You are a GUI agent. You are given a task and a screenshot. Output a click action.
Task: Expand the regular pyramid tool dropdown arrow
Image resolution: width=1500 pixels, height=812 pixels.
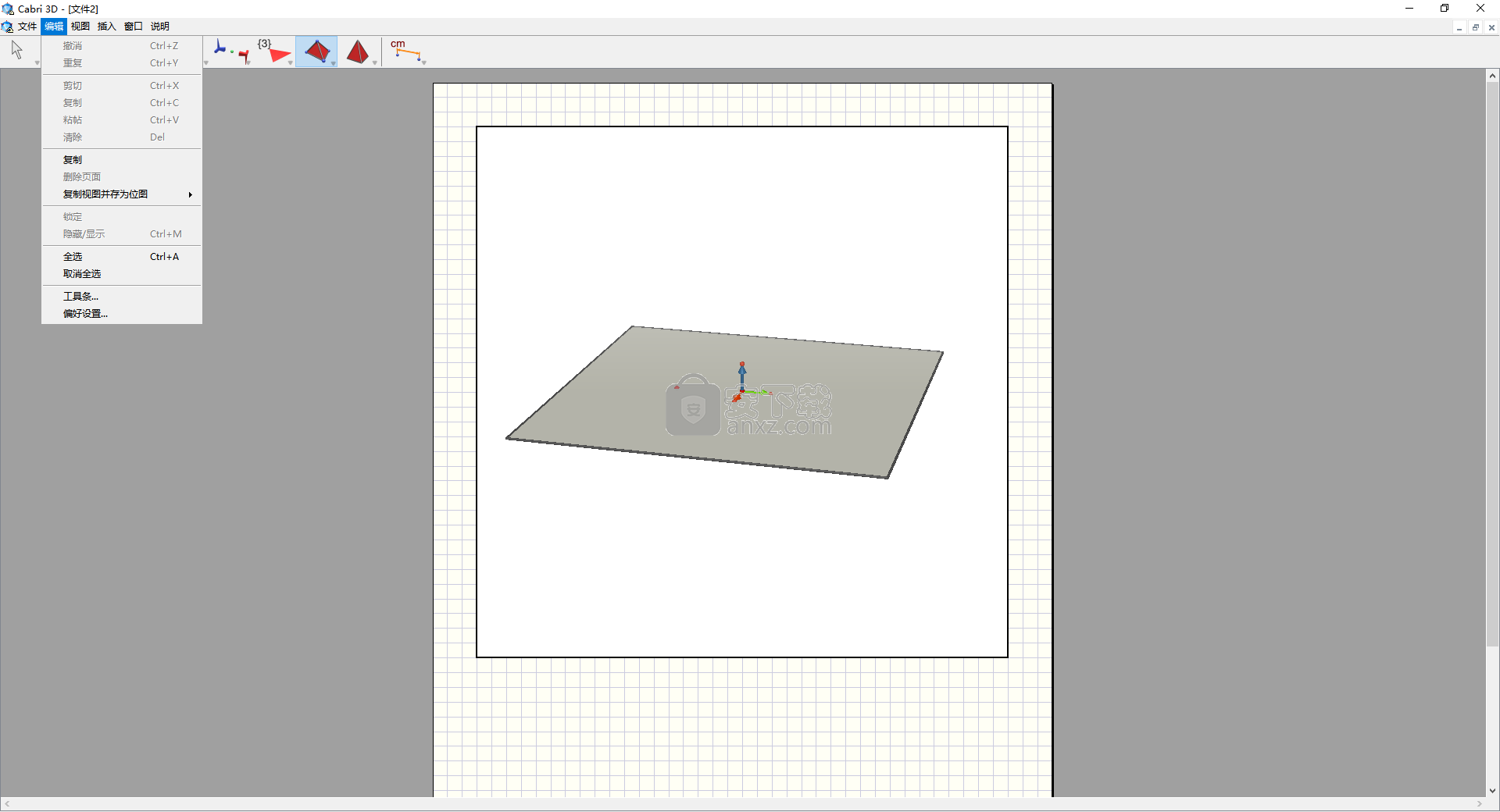coord(374,62)
